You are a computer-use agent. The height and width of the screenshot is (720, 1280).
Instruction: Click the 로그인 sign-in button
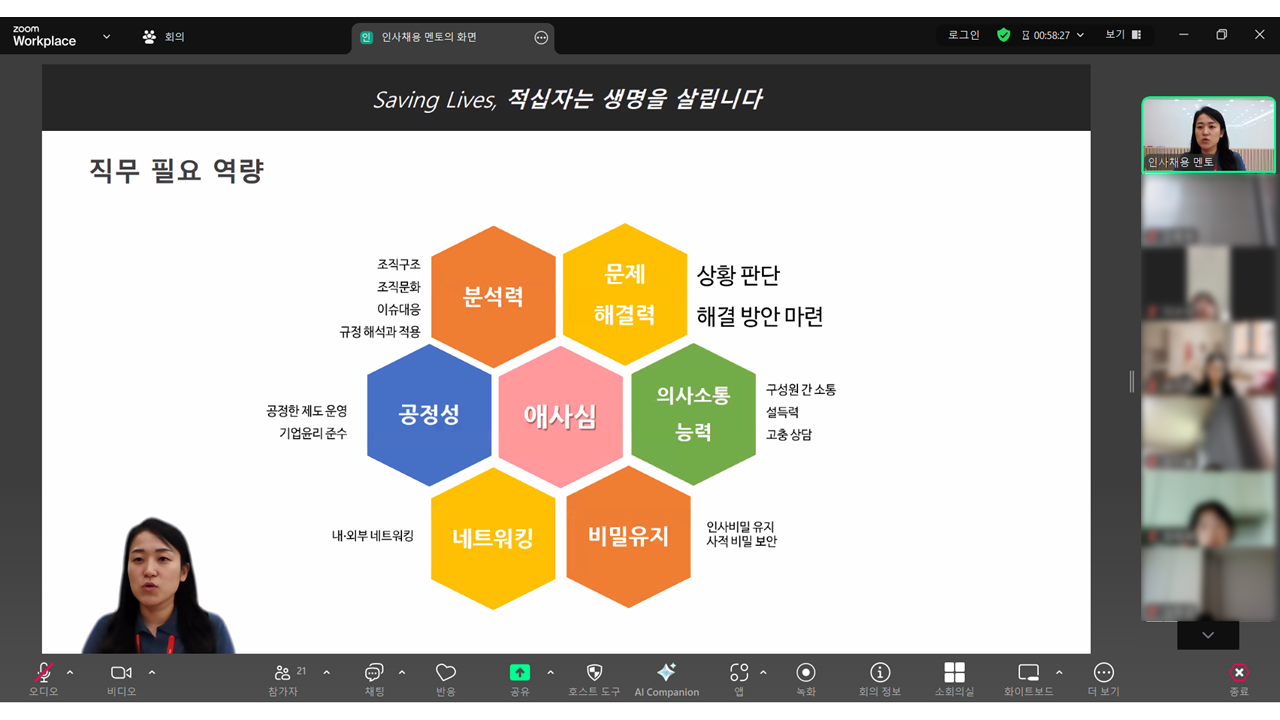click(964, 35)
